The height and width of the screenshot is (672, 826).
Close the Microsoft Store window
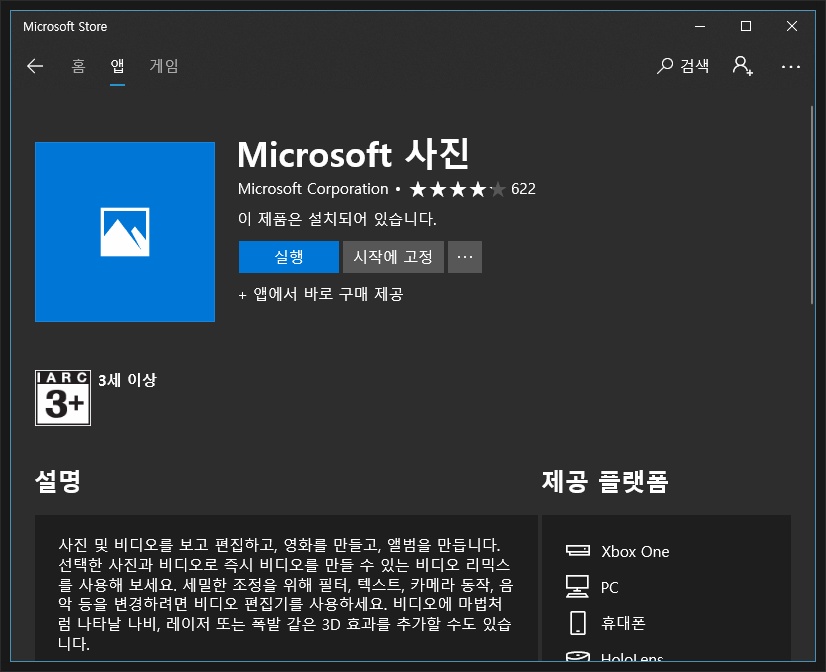(x=791, y=26)
